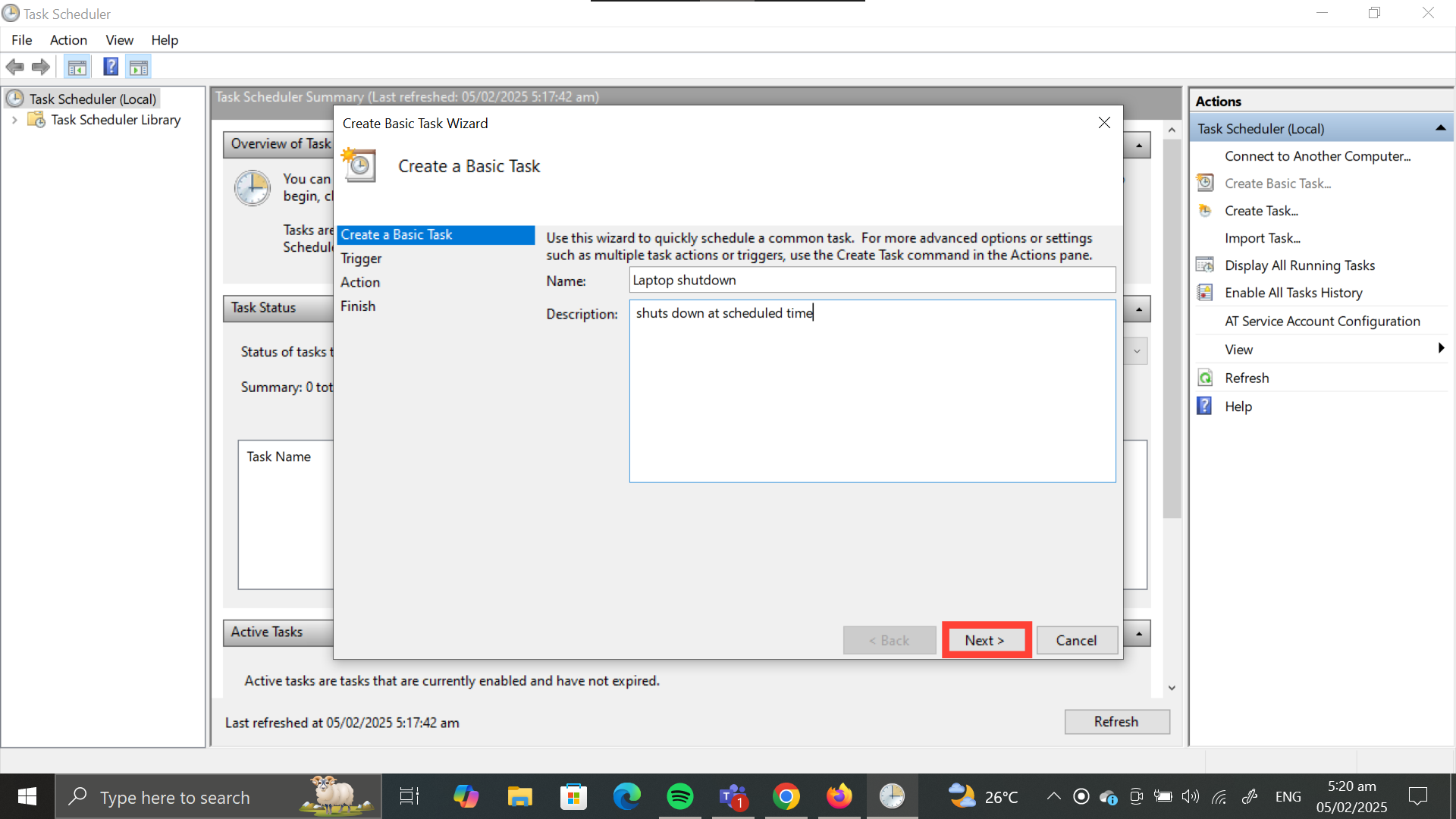Collapse the Task Status section
This screenshot has width=1456, height=819.
[x=1138, y=309]
